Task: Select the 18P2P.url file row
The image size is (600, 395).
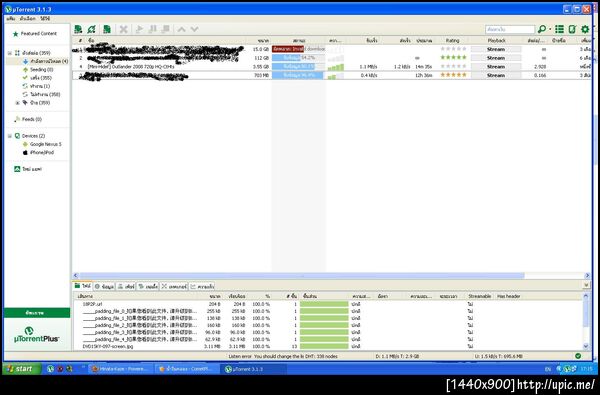Action: point(329,304)
